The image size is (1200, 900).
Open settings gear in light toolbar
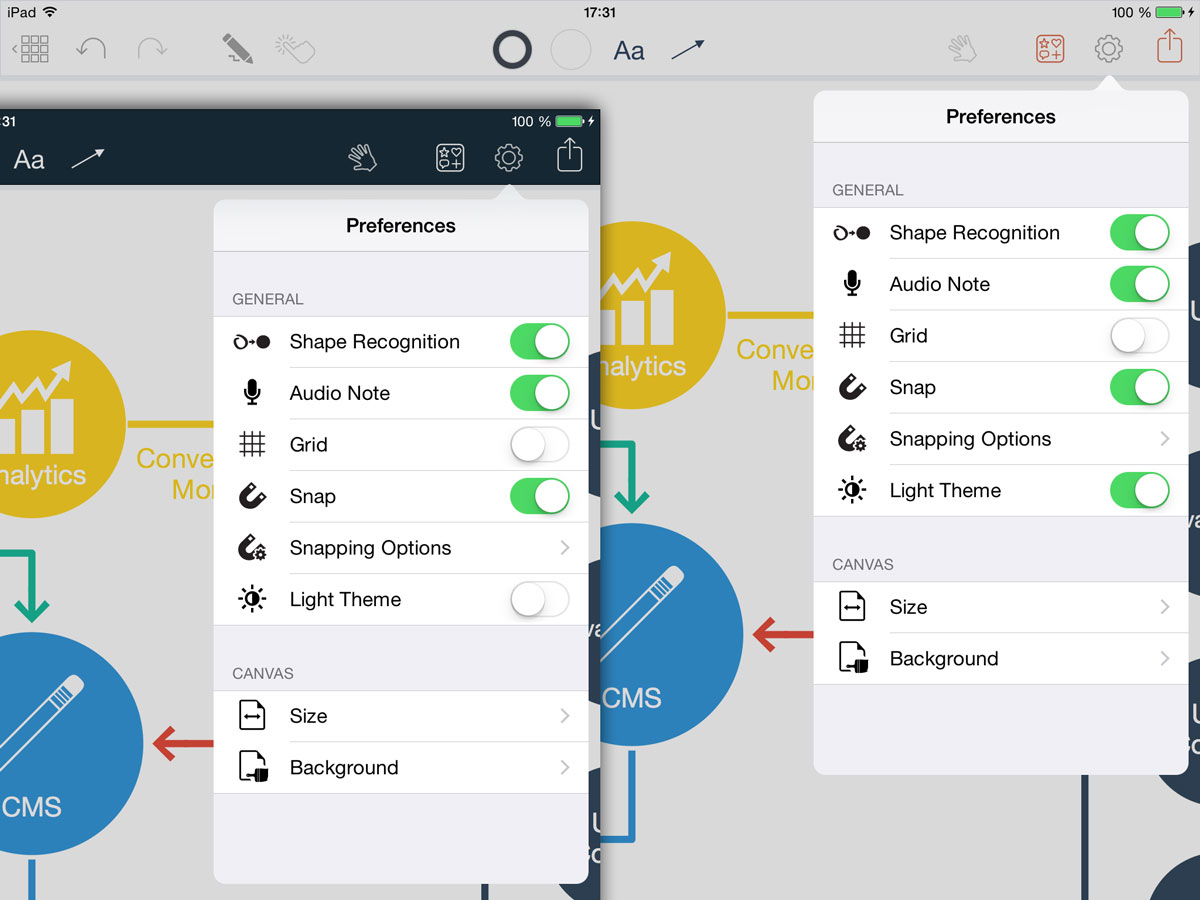coord(1108,49)
